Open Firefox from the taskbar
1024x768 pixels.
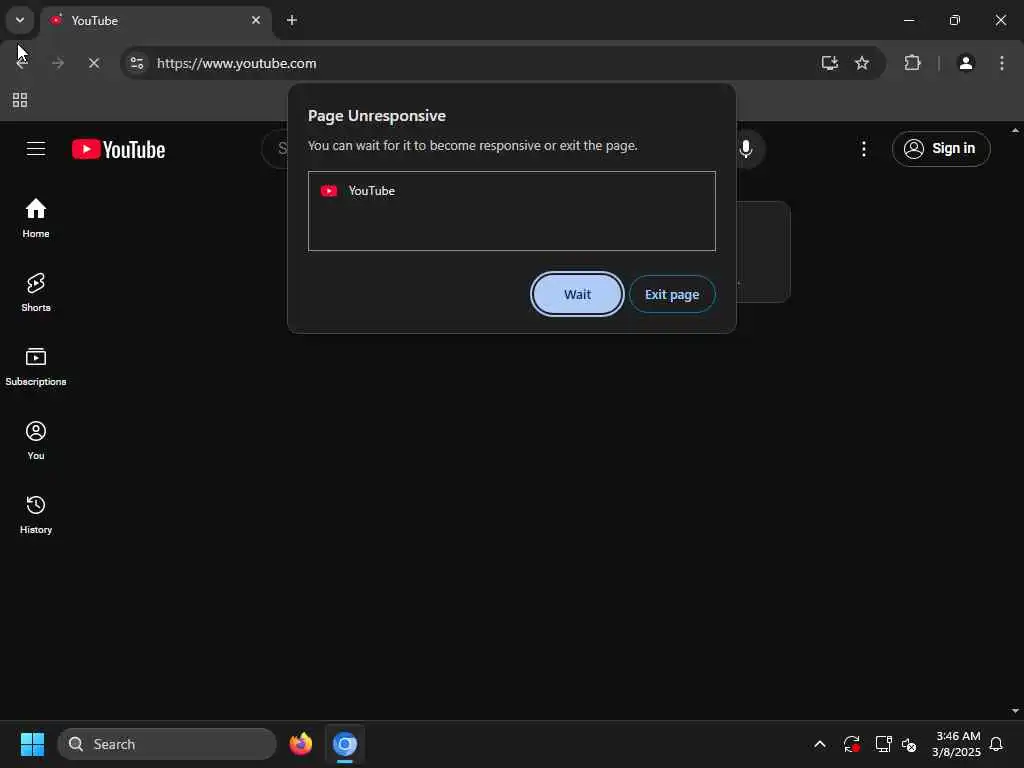pos(300,744)
